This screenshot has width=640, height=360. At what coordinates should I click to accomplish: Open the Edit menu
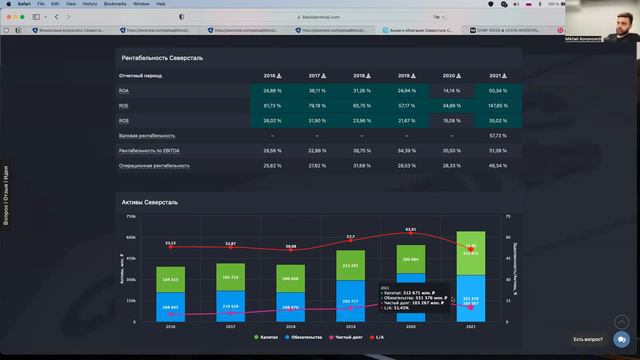(55, 4)
